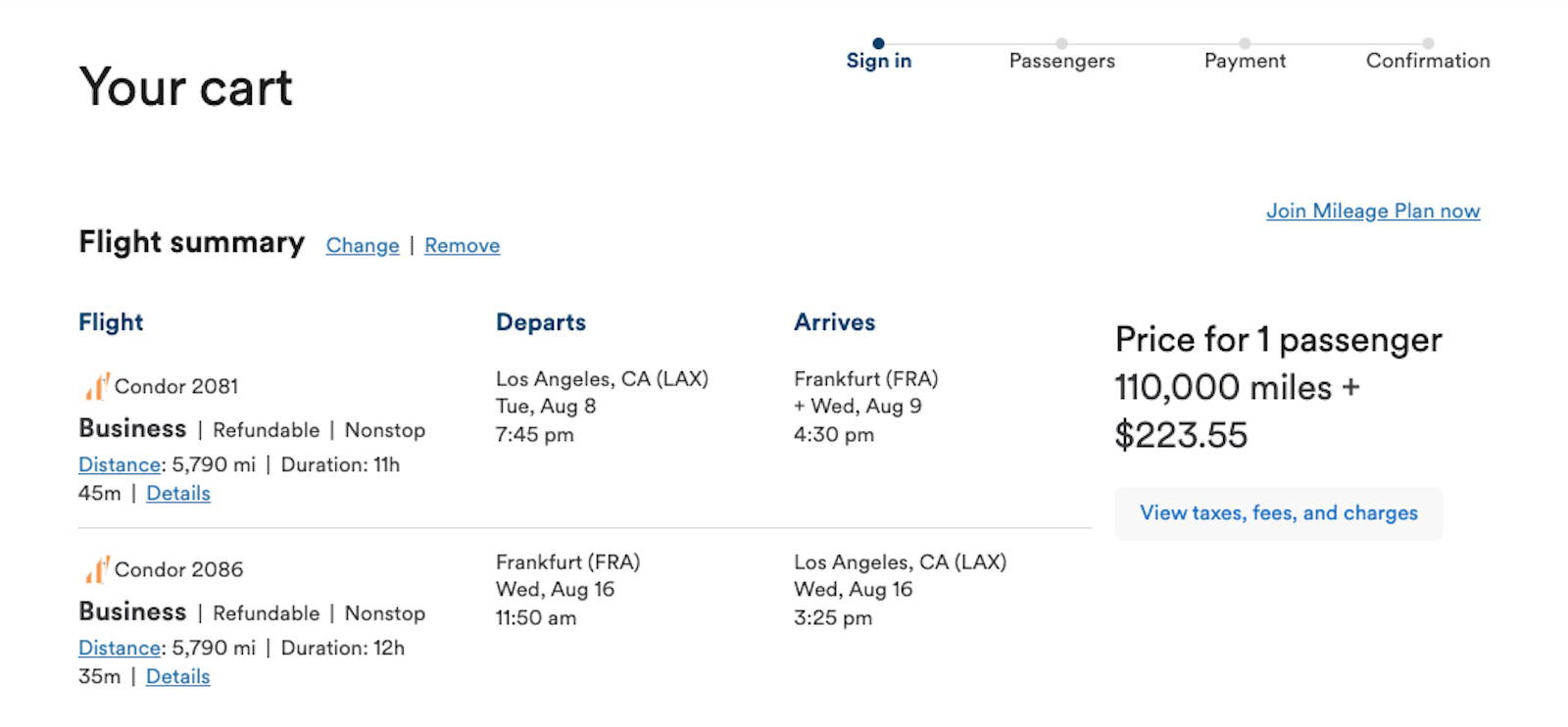This screenshot has height=727, width=1568.
Task: Join Mileage Plan now
Action: tap(1373, 210)
